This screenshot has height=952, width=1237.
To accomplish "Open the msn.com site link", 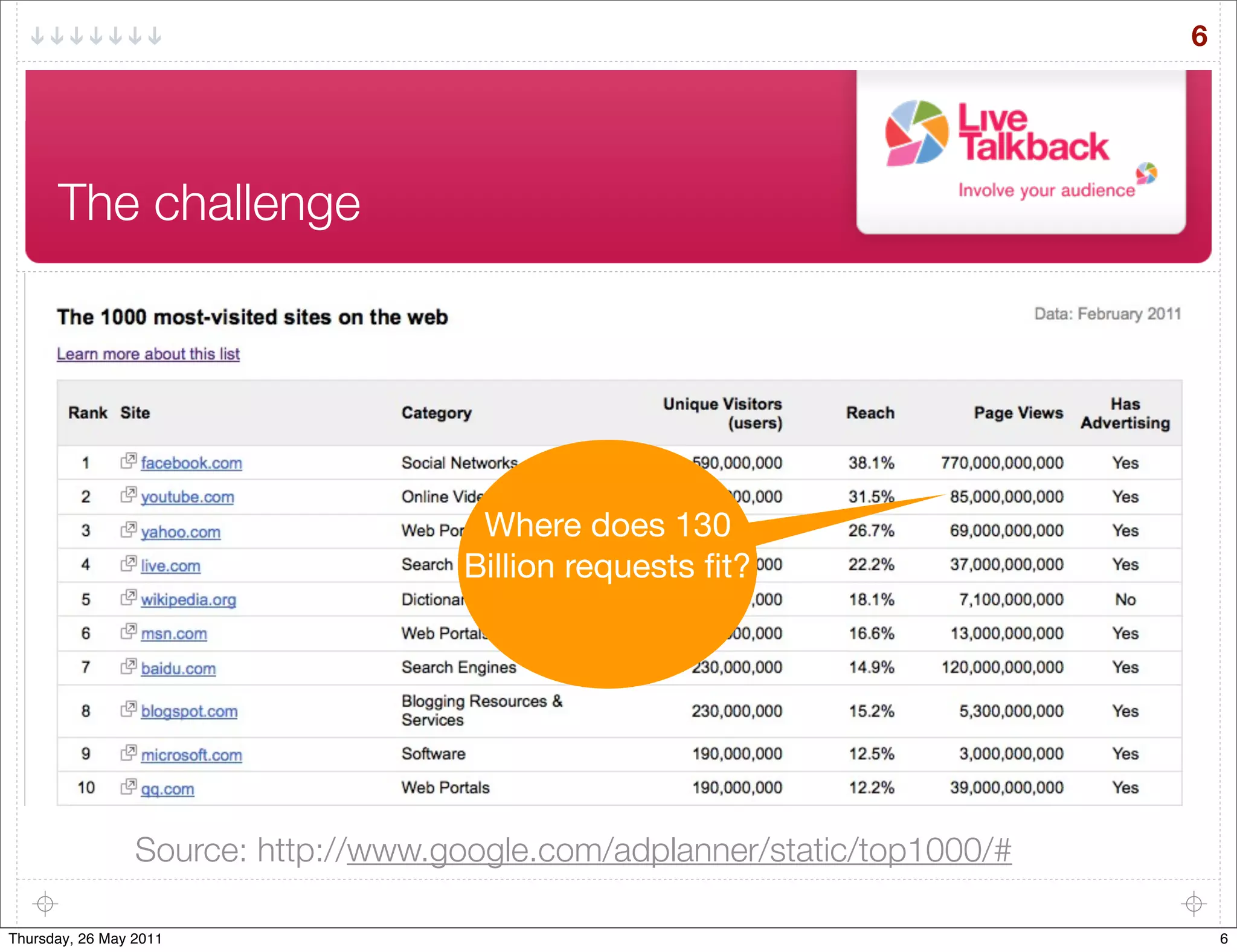I will [x=174, y=634].
